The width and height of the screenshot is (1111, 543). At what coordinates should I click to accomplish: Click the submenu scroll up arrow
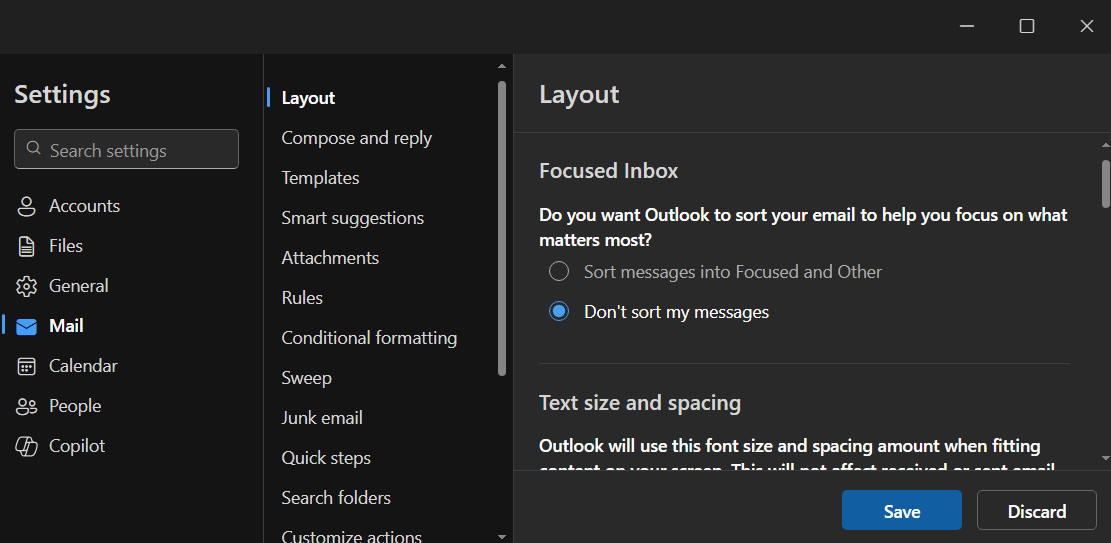[x=502, y=66]
